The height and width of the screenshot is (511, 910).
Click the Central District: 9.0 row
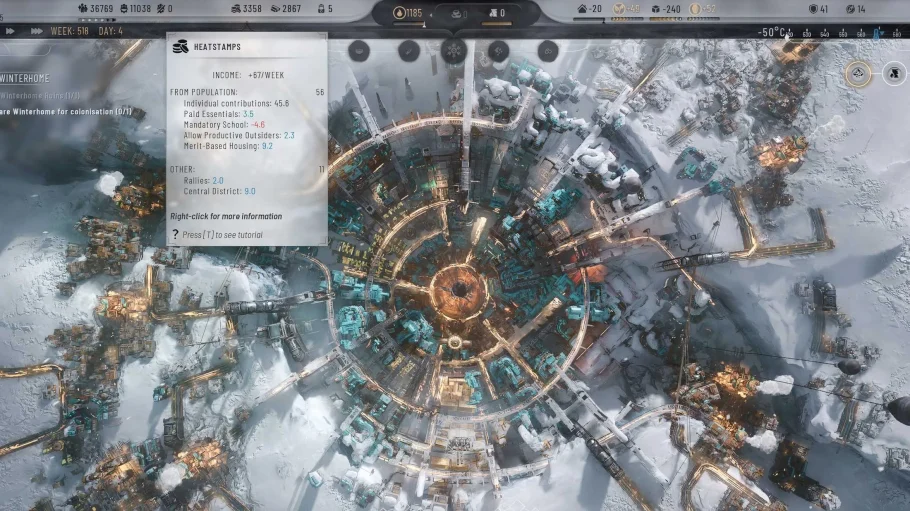pyautogui.click(x=219, y=191)
